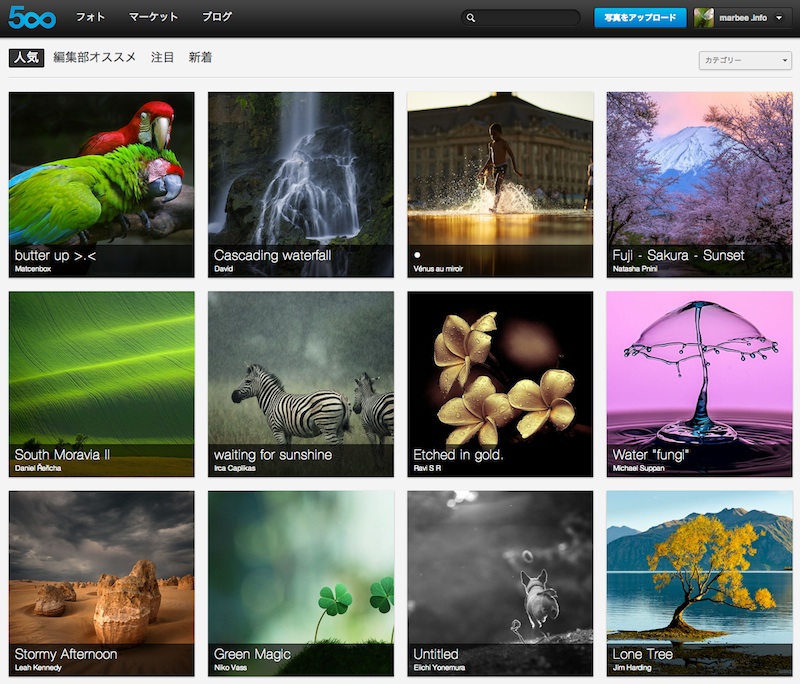Open the Cascading waterfall photo
Viewport: 800px width, 684px height.
point(300,170)
